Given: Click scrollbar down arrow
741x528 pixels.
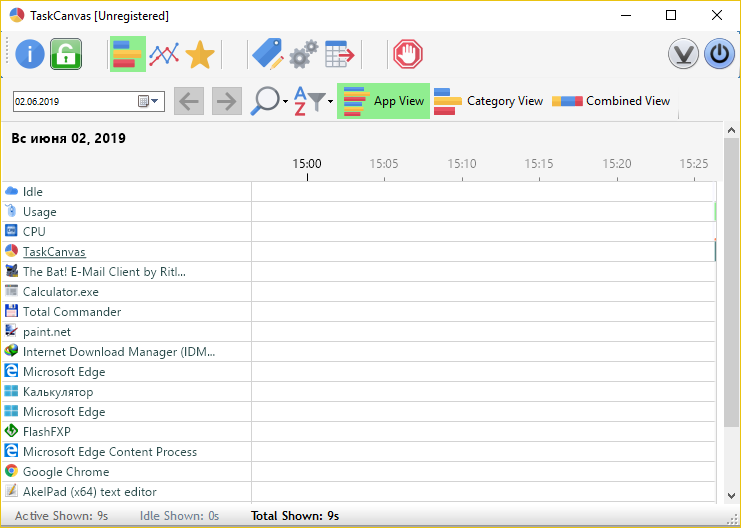Looking at the screenshot, I should click(x=731, y=496).
